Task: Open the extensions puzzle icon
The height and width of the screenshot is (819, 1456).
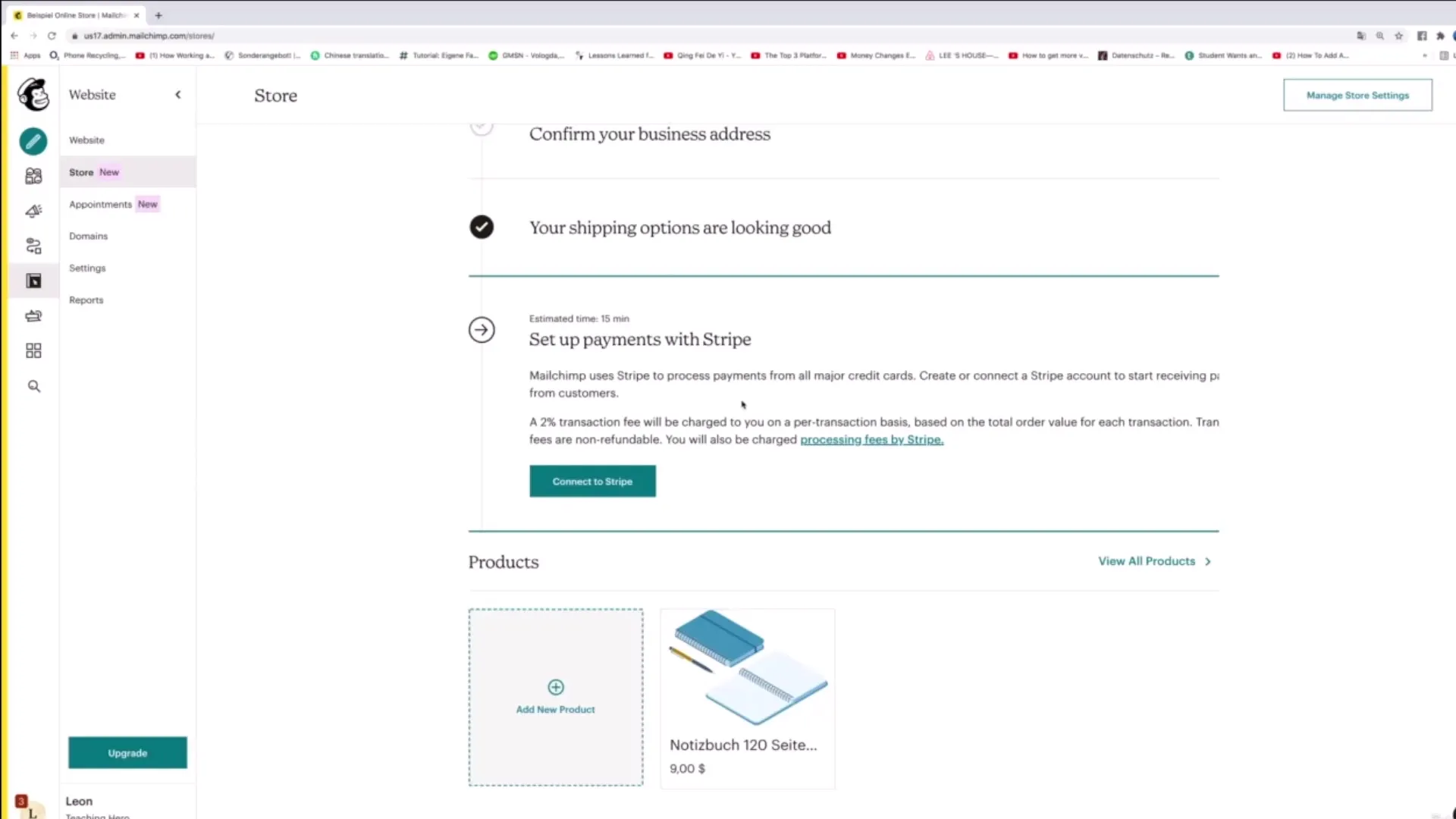Action: point(1440,36)
